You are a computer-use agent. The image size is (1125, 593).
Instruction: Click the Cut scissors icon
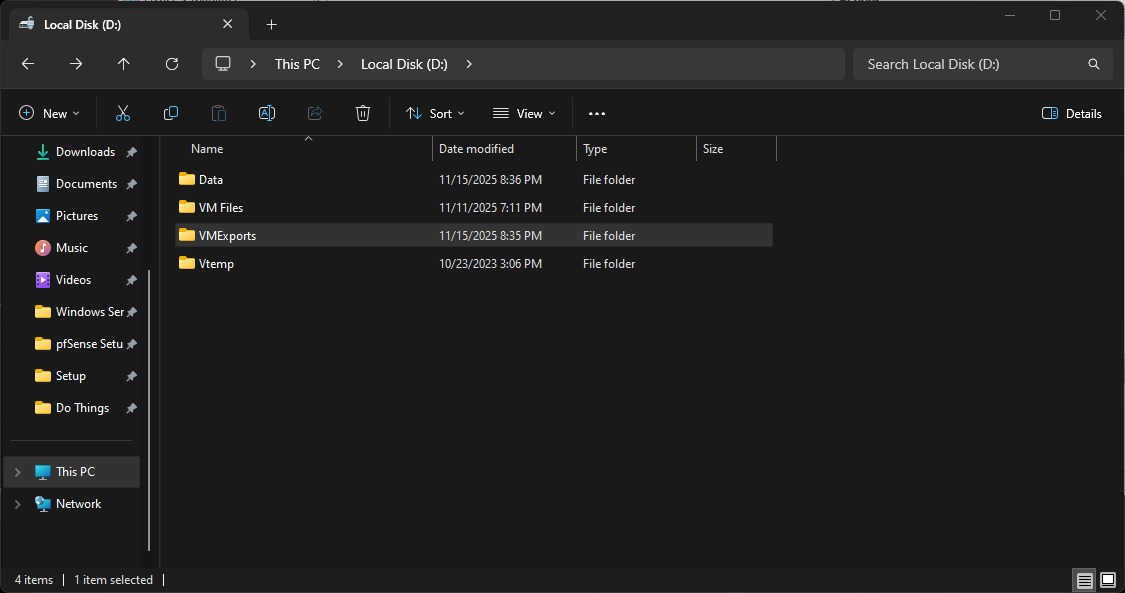[123, 114]
